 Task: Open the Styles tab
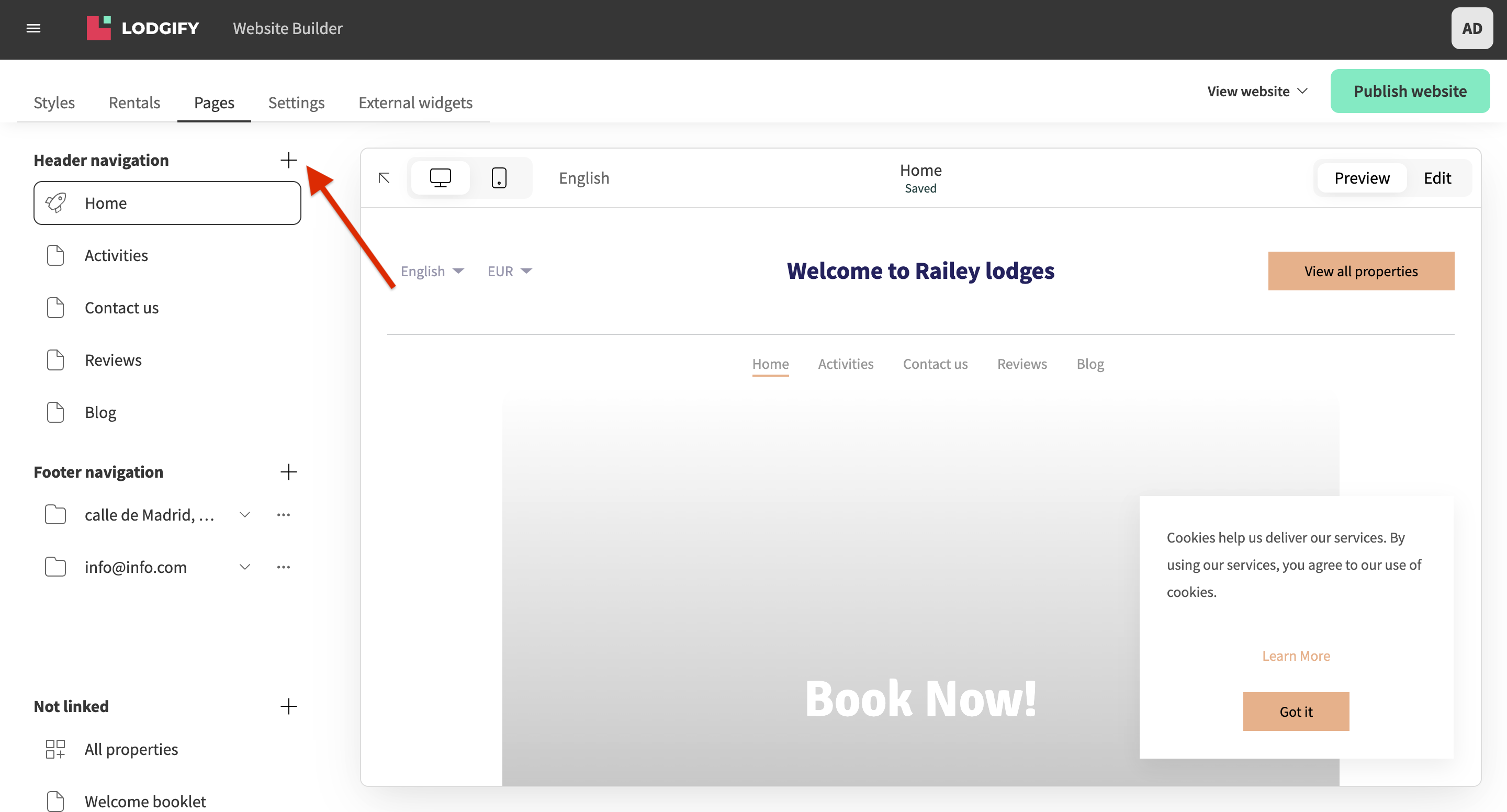(54, 103)
